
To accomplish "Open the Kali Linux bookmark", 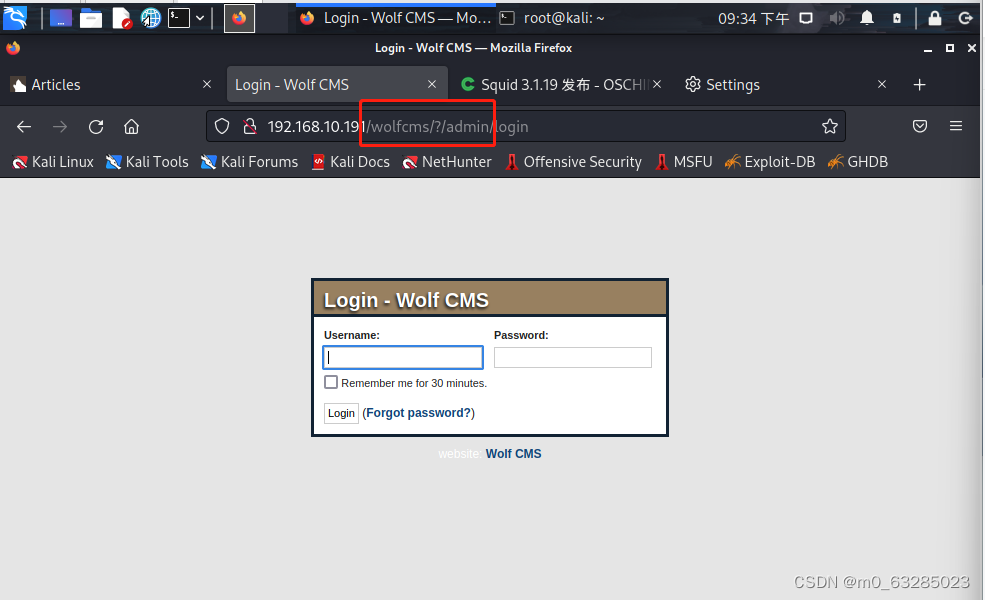I will tap(53, 162).
